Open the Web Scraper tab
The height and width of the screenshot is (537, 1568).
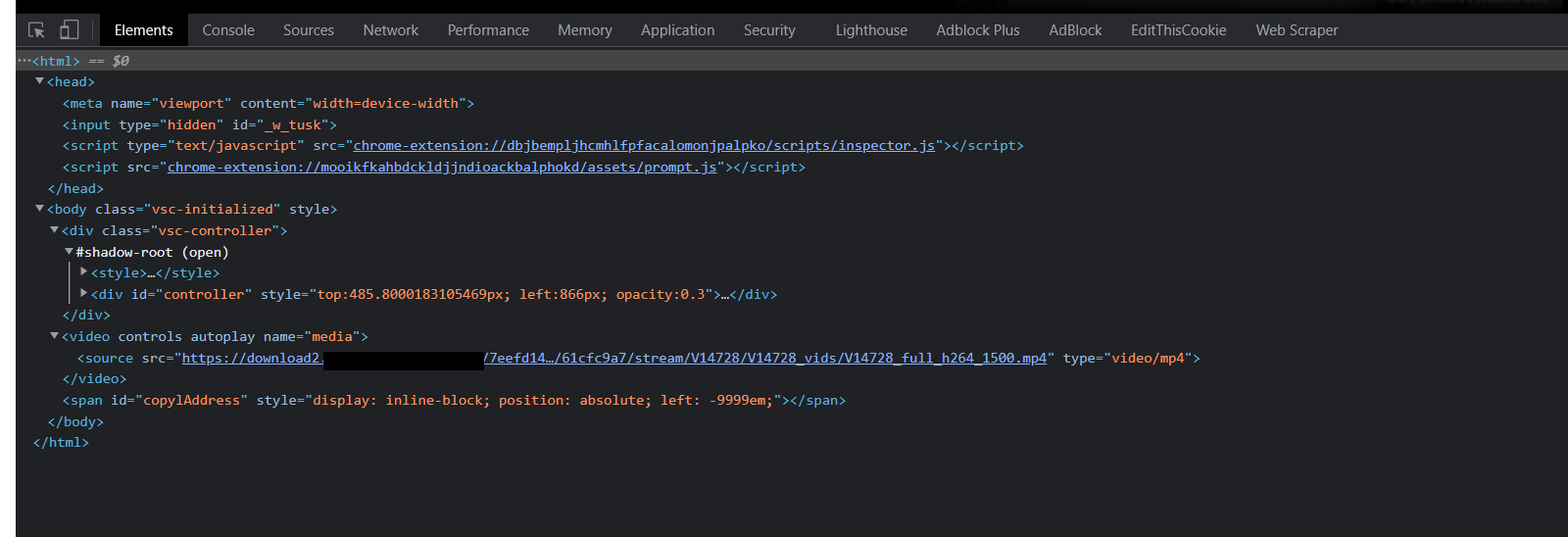click(x=1297, y=30)
